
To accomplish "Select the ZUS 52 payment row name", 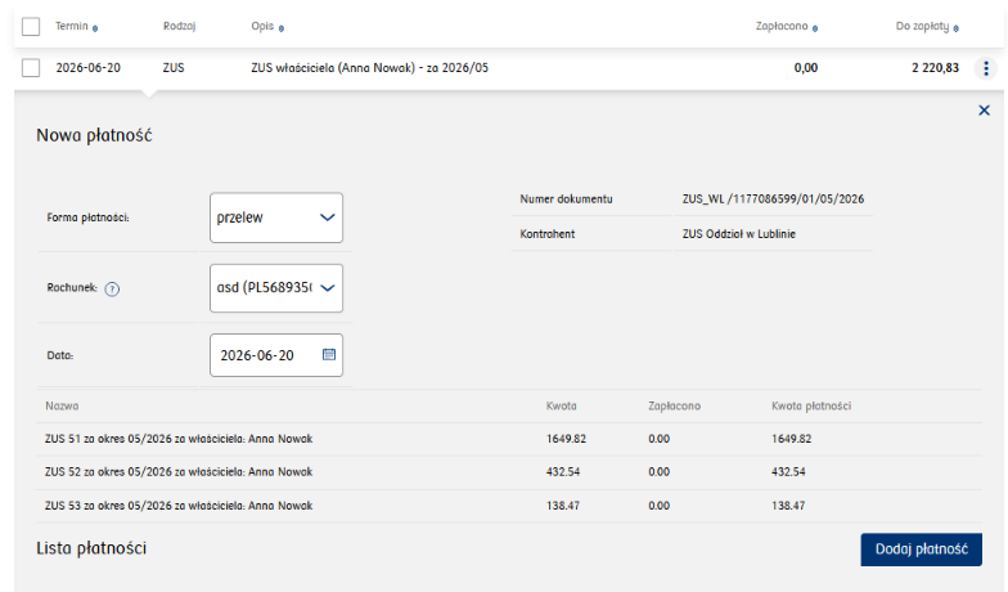I will [179, 472].
